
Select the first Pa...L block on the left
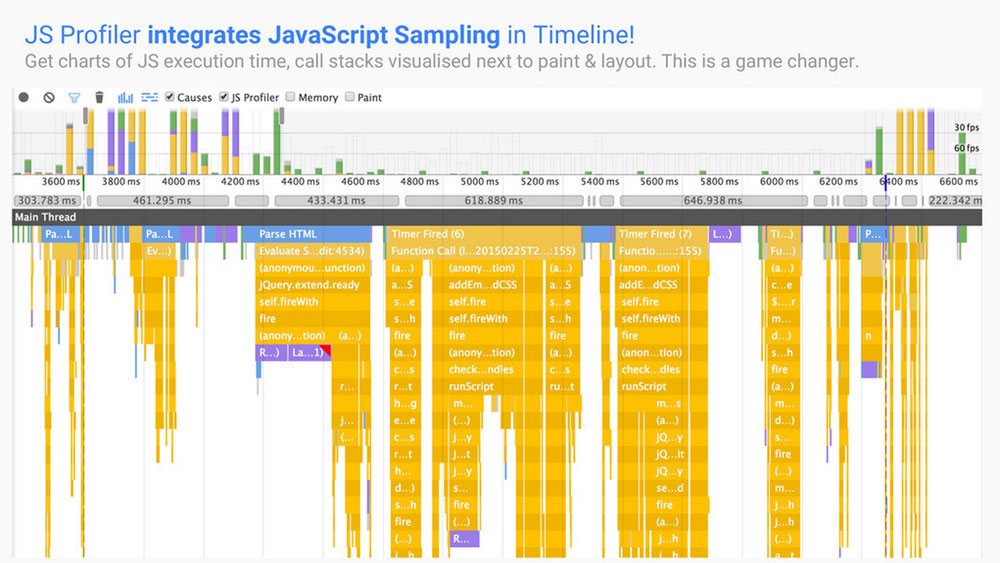(59, 234)
